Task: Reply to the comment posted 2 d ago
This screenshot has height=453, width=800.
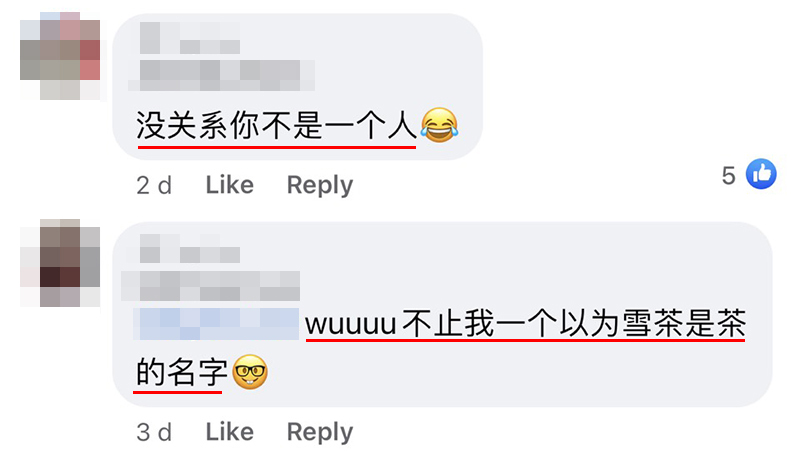Action: 320,185
